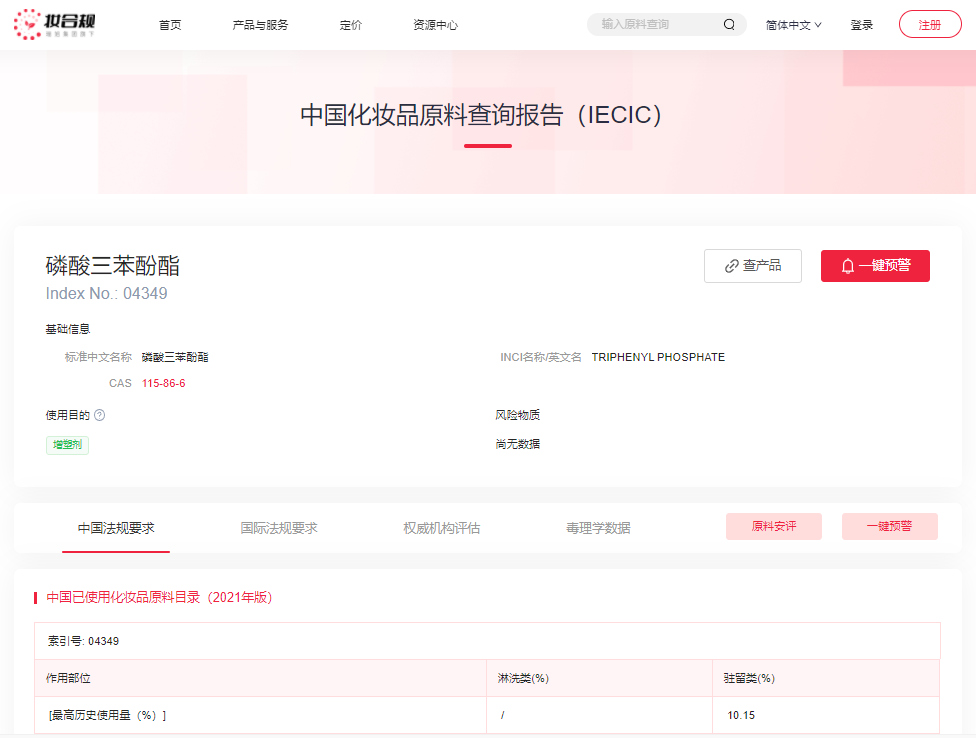Select 定价 in the top navigation

351,24
